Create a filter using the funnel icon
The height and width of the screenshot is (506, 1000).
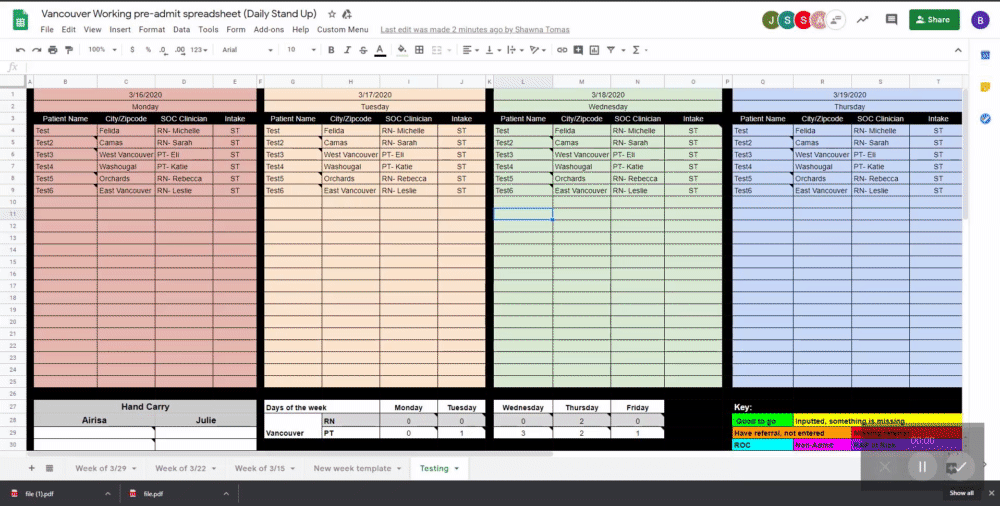pos(610,50)
